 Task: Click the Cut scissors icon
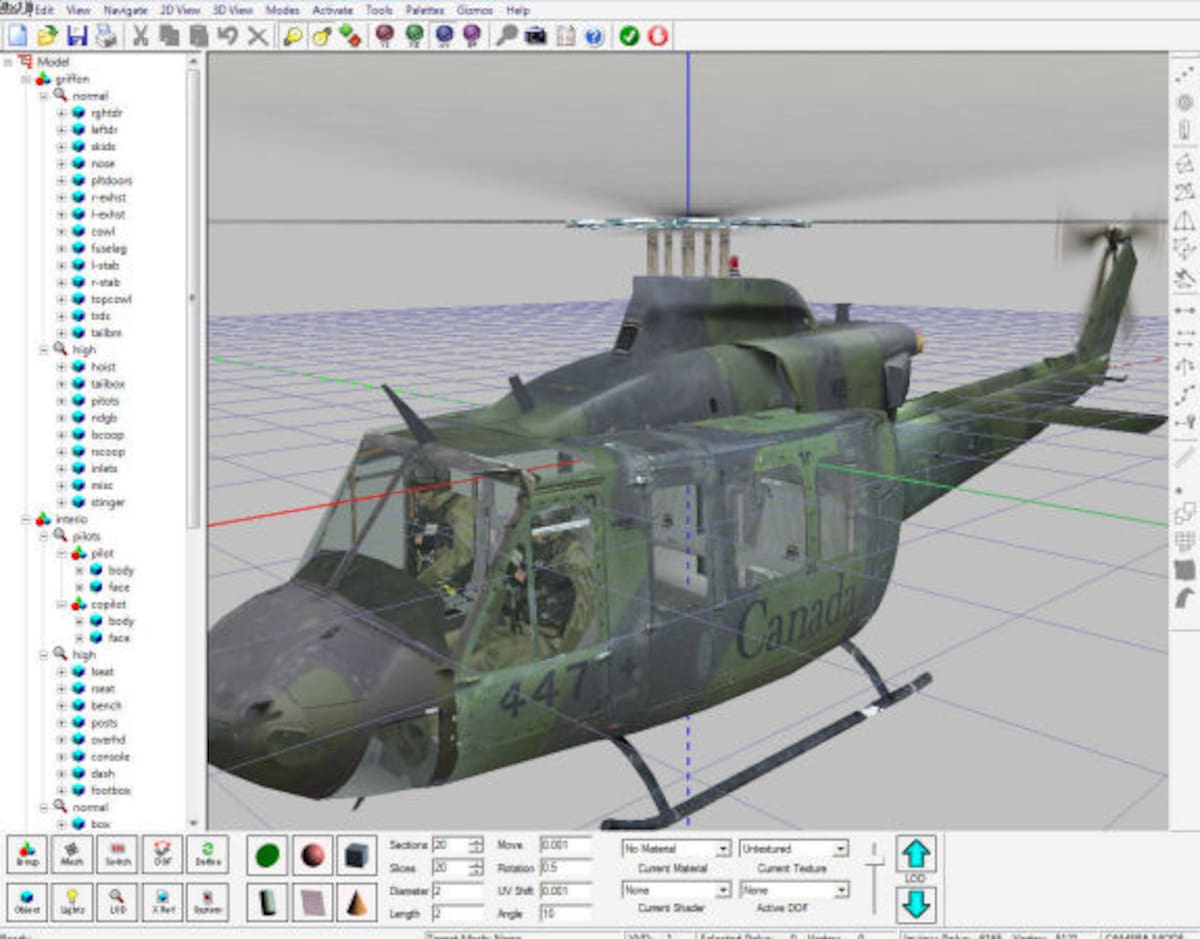(x=140, y=36)
